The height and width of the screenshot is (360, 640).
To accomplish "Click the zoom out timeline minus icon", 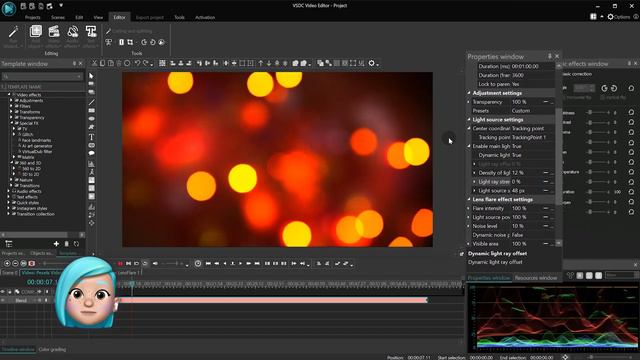I will pyautogui.click(x=15, y=264).
